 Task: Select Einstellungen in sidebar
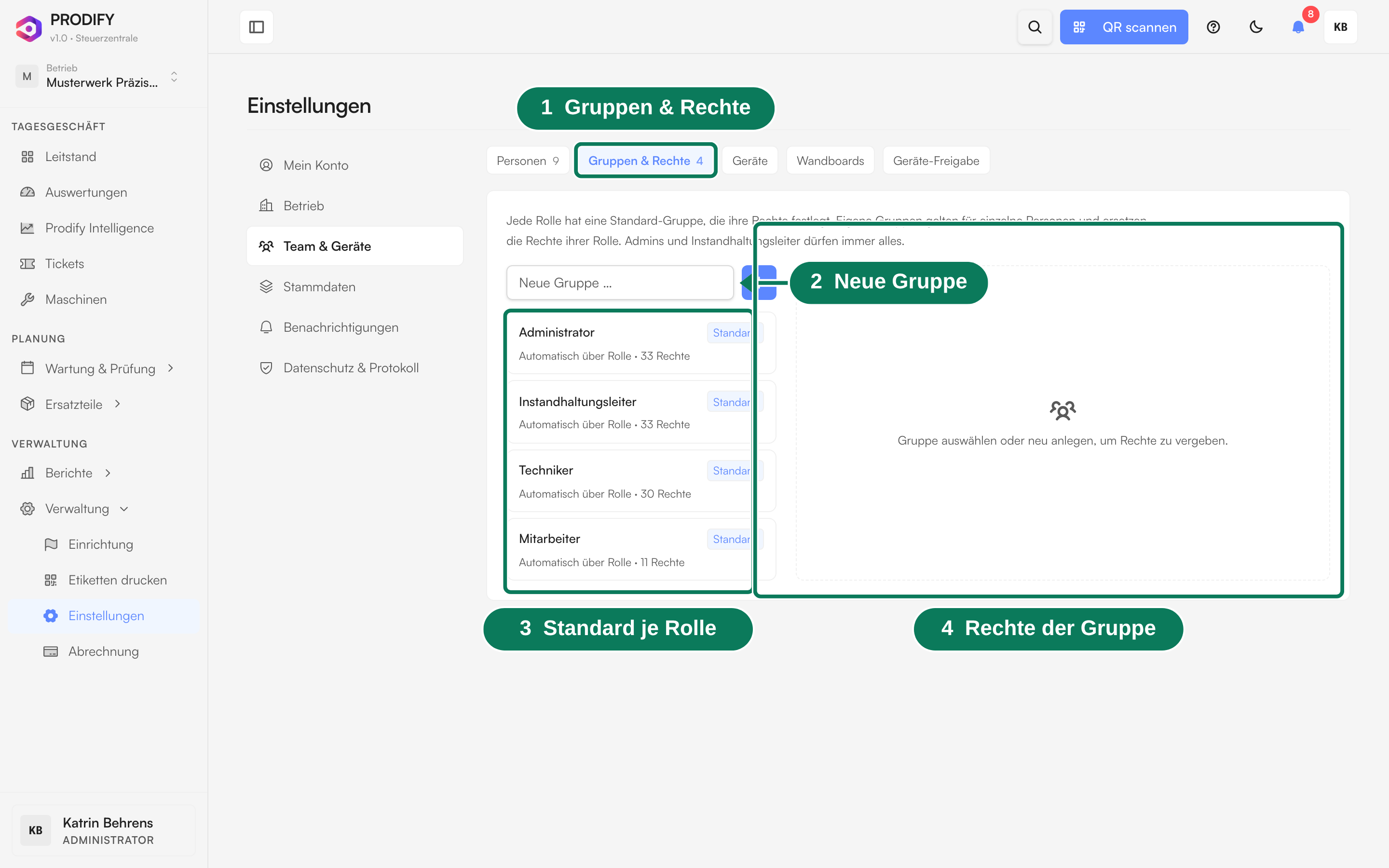pos(103,615)
